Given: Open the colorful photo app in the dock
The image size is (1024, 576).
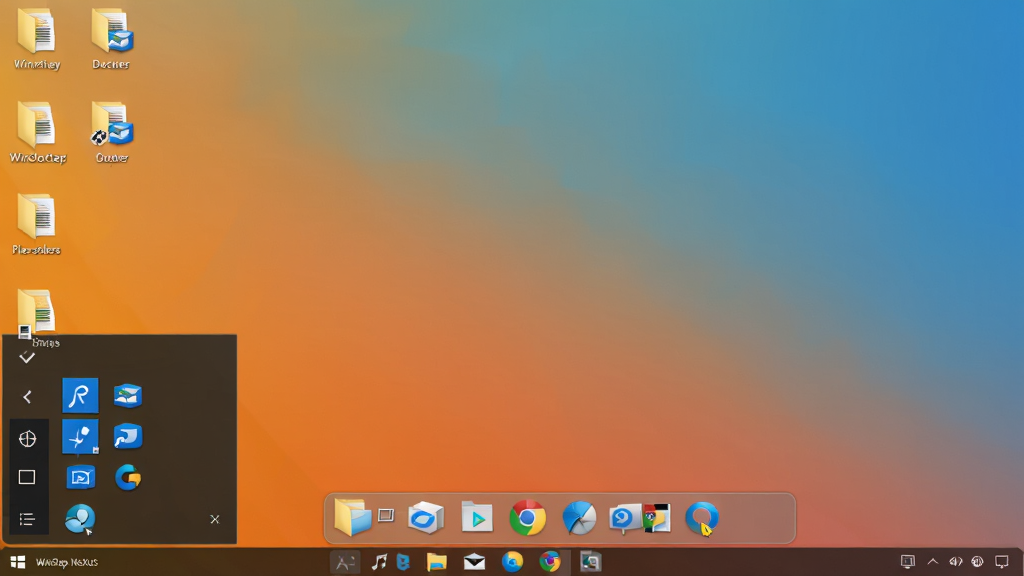Looking at the screenshot, I should pos(657,519).
